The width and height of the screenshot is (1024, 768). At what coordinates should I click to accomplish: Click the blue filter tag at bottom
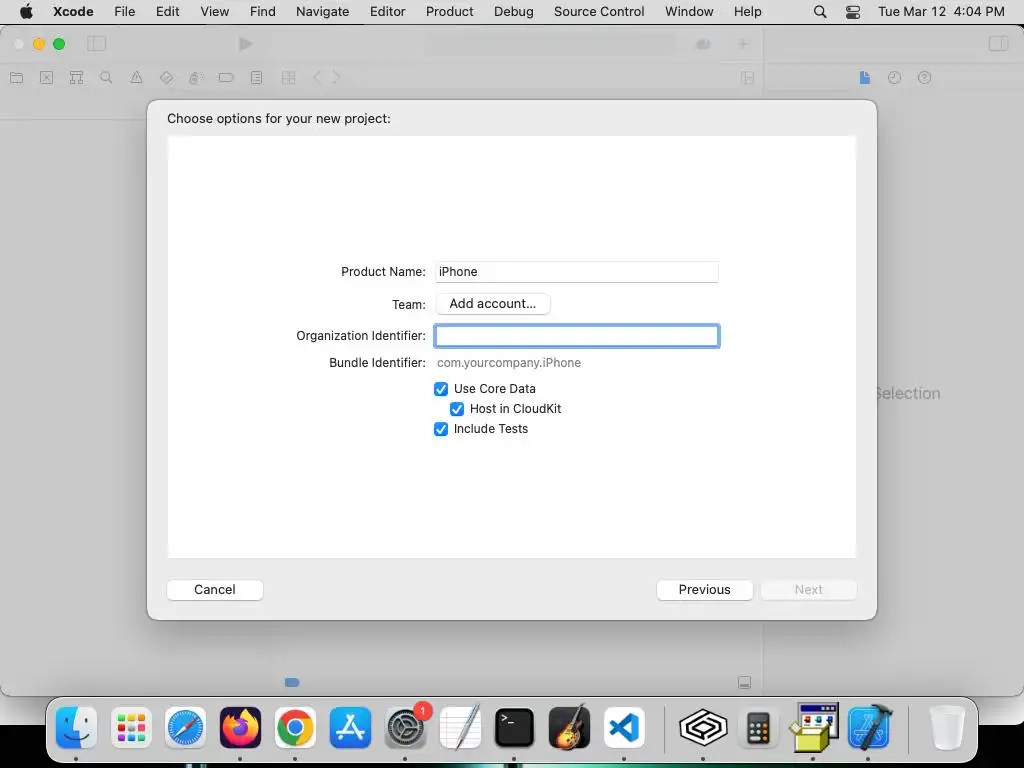click(x=292, y=683)
